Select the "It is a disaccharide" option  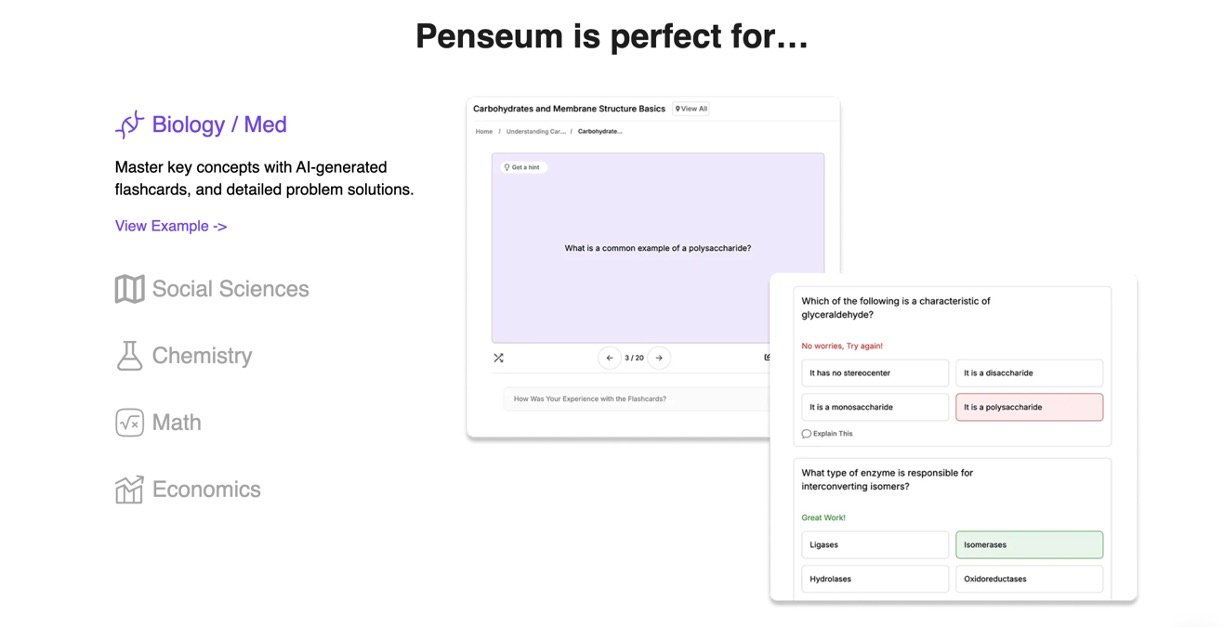[x=1029, y=373]
